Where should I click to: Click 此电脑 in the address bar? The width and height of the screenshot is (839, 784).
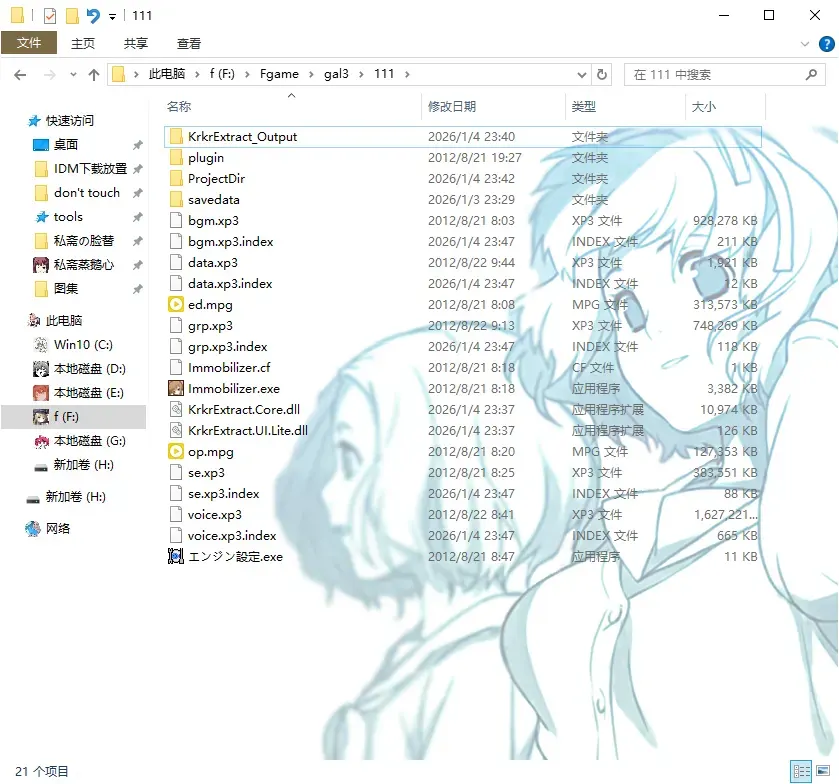[166, 74]
